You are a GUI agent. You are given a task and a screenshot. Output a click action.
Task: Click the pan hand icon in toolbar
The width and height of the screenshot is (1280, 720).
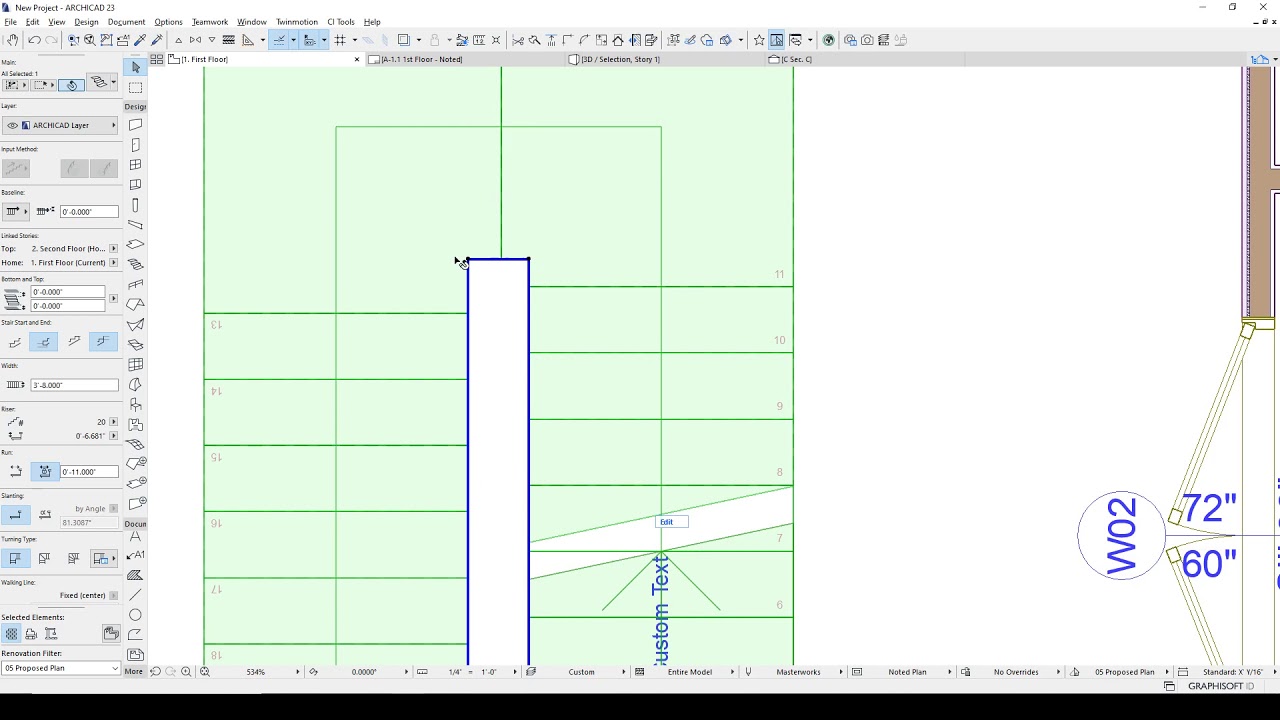coord(11,40)
